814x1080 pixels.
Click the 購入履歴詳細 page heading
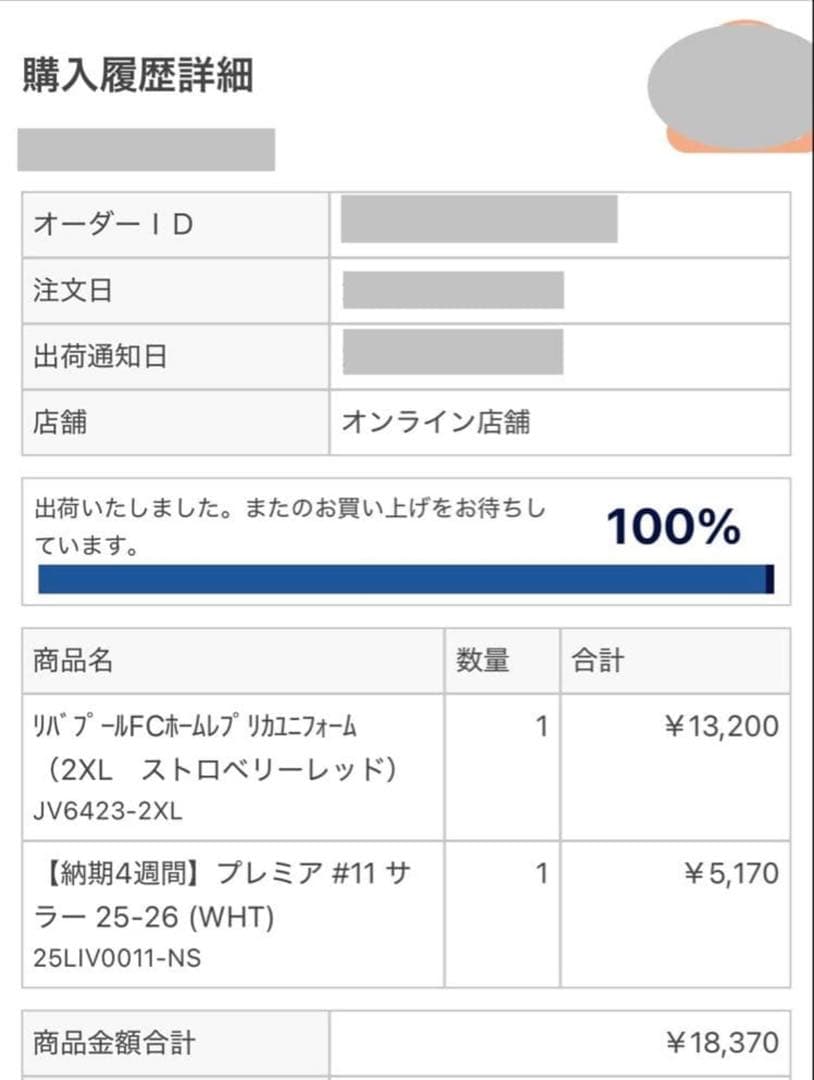(138, 75)
